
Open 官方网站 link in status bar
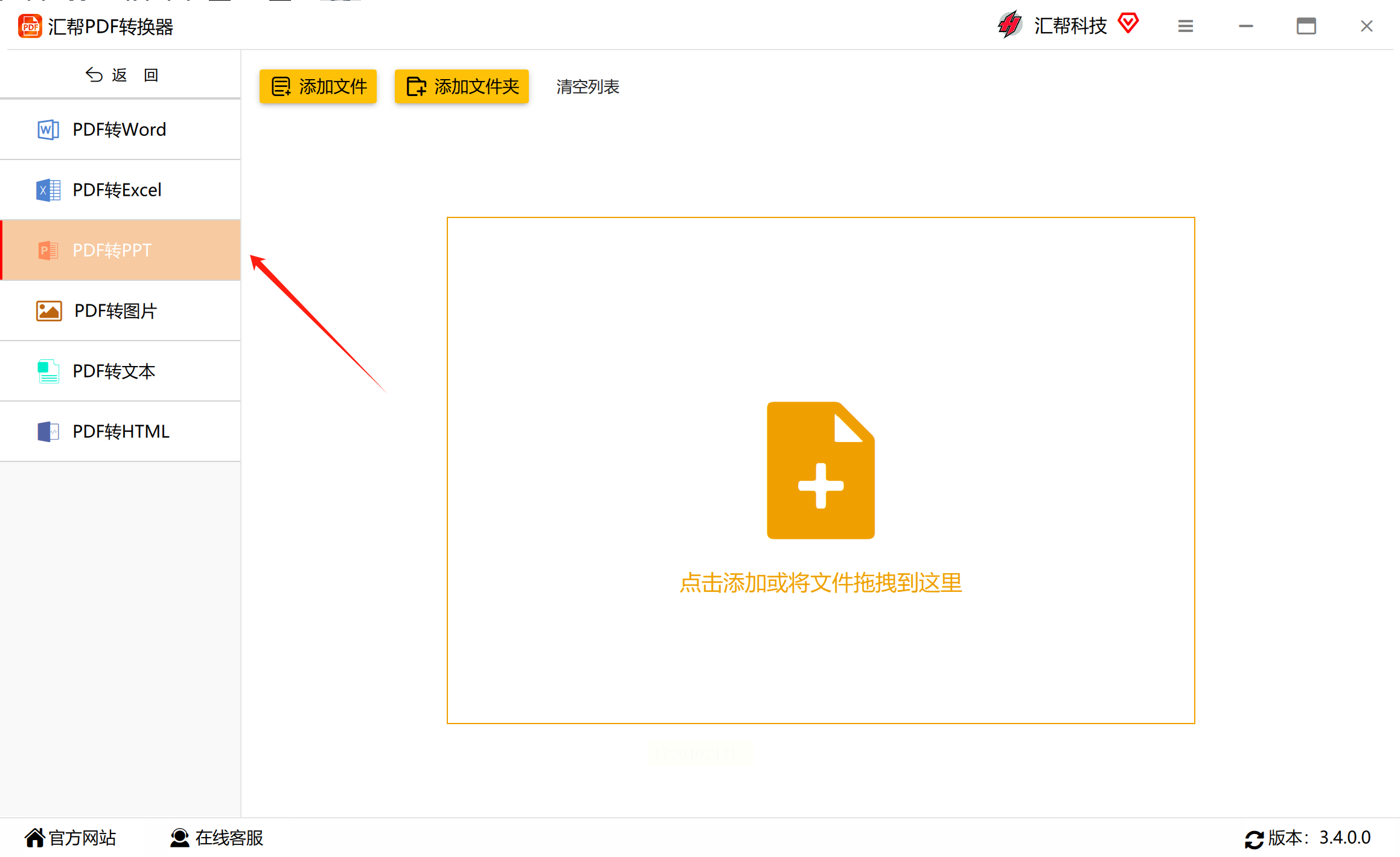click(71, 838)
